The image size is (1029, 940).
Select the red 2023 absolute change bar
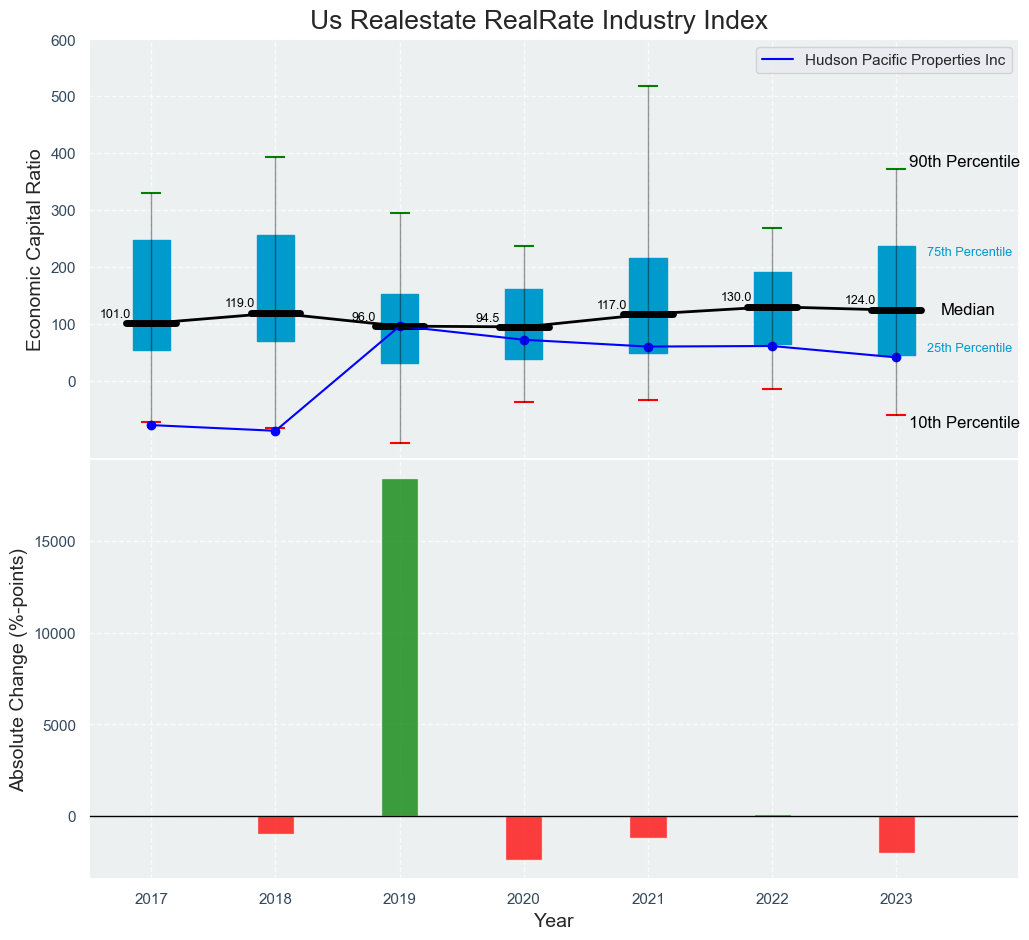(896, 834)
